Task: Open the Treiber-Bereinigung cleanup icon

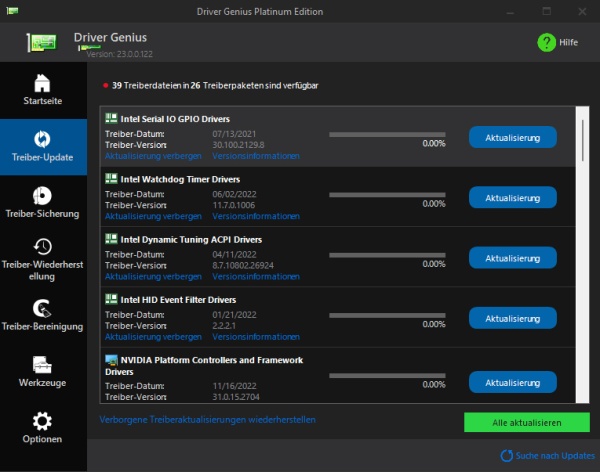Action: coord(42,309)
